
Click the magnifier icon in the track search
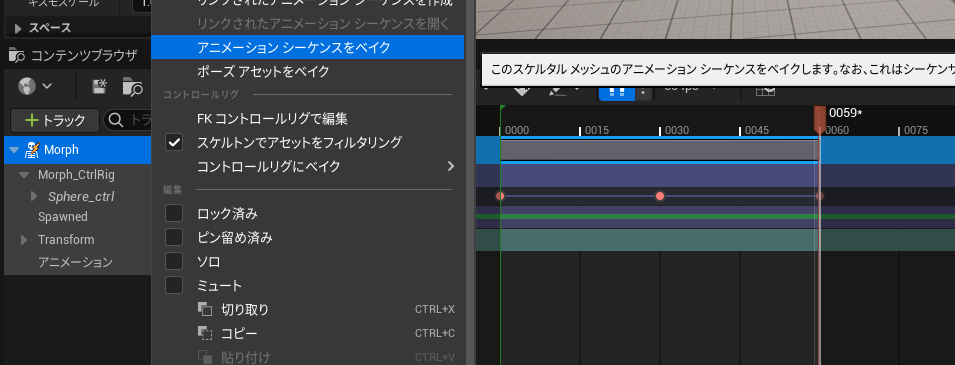(116, 121)
